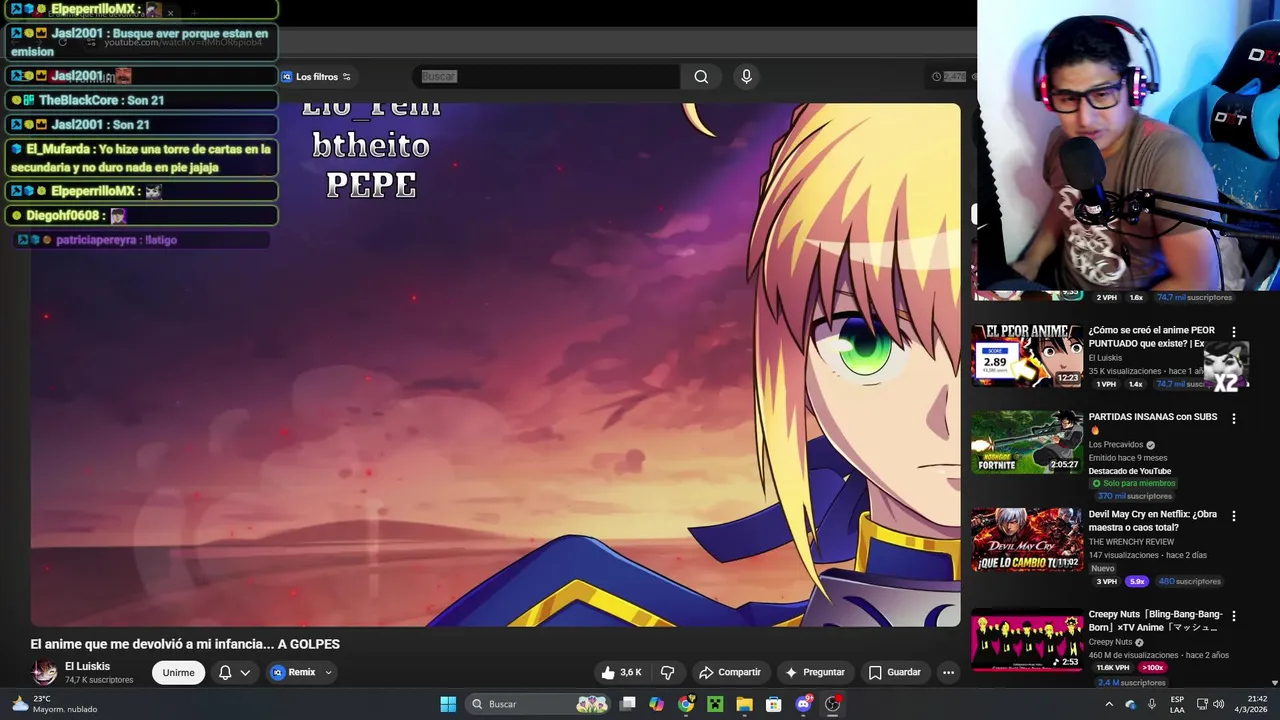Open Task View in the taskbar
1280x720 pixels.
pyautogui.click(x=628, y=704)
